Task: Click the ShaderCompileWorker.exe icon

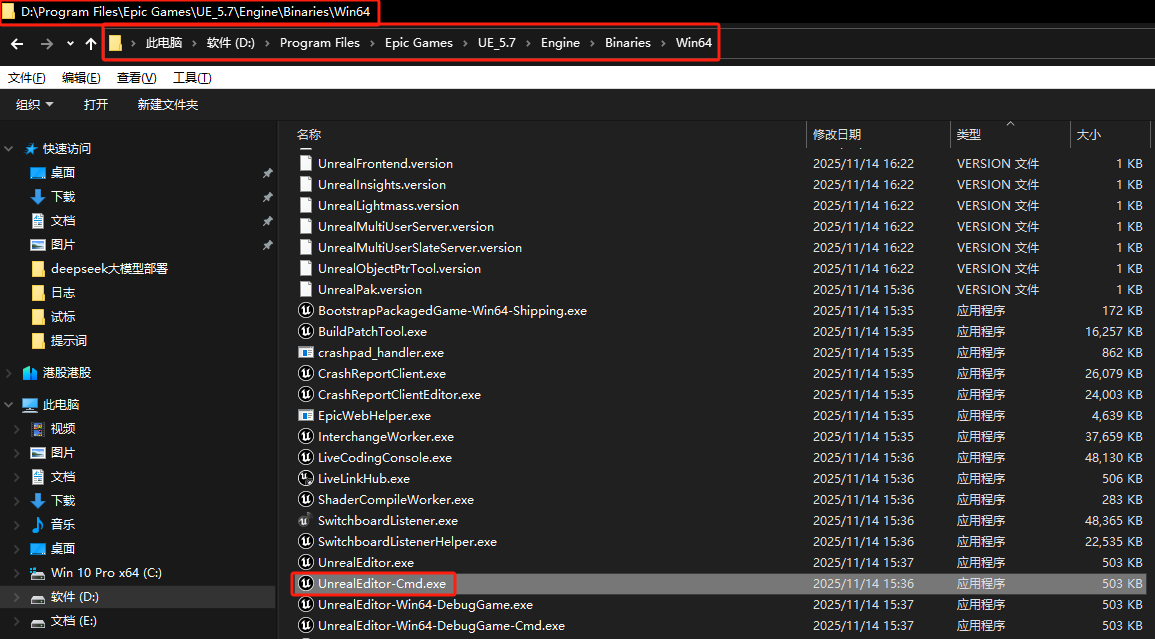Action: (305, 500)
